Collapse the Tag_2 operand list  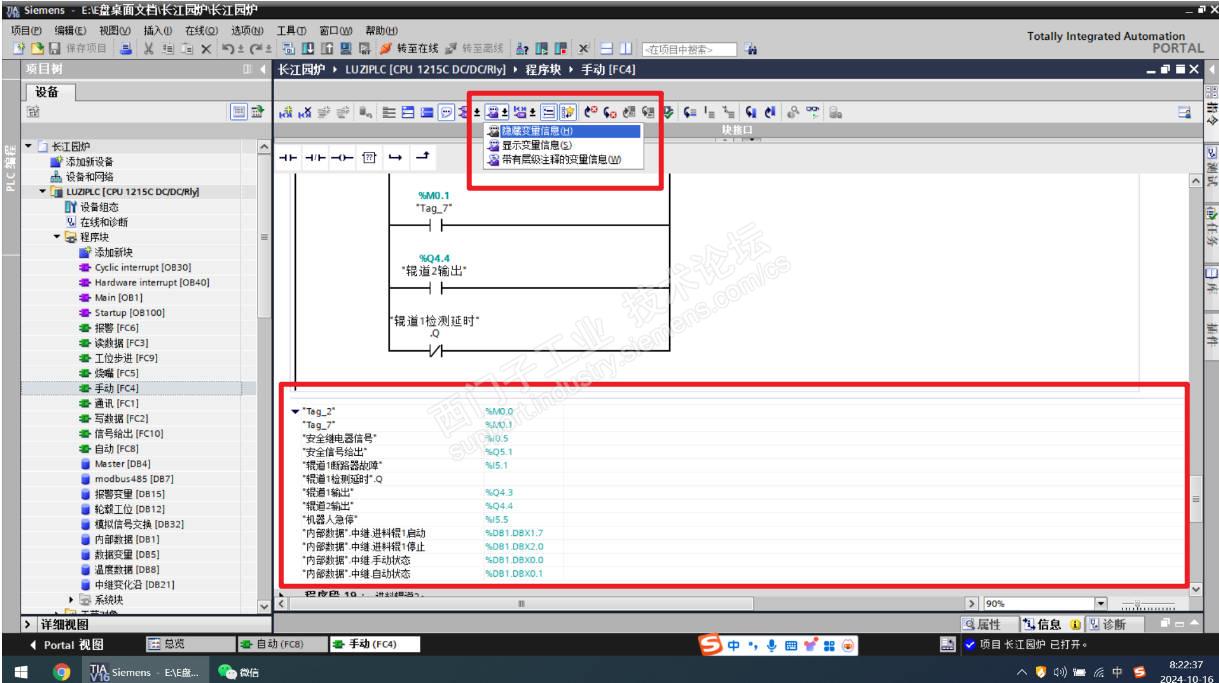click(294, 411)
